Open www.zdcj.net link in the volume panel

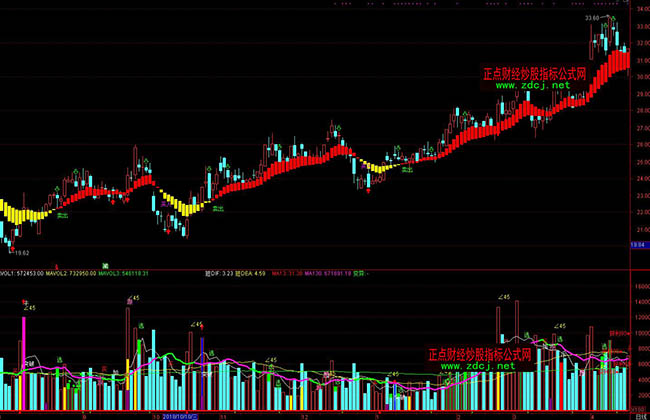click(x=476, y=366)
